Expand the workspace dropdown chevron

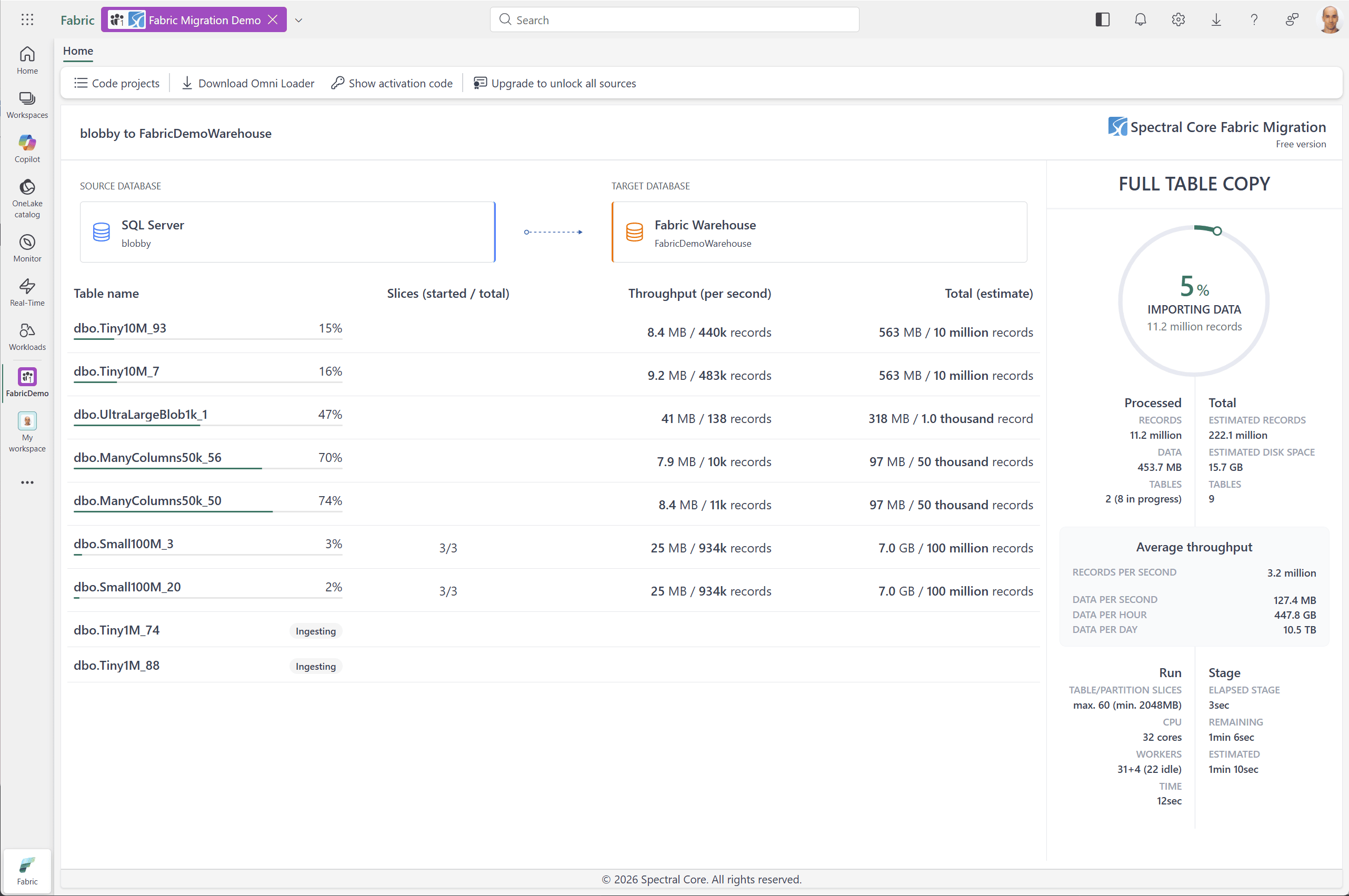point(298,20)
